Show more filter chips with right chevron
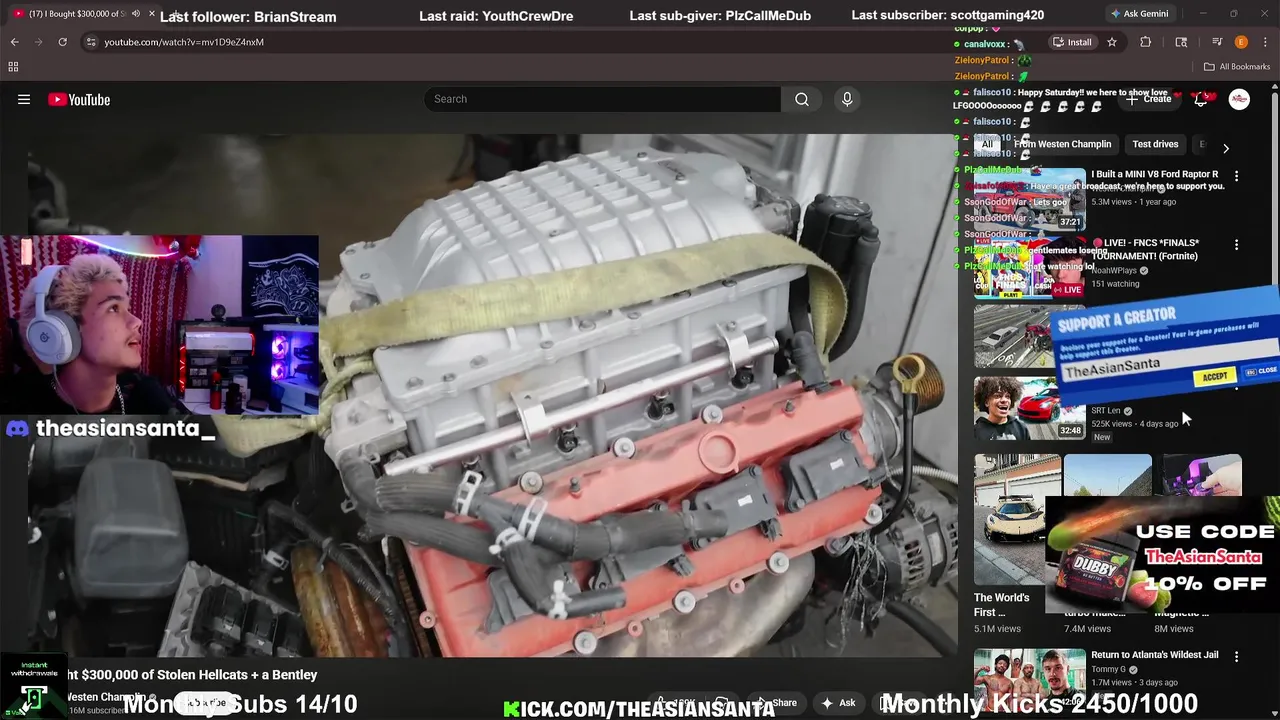1280x720 pixels. [1226, 148]
